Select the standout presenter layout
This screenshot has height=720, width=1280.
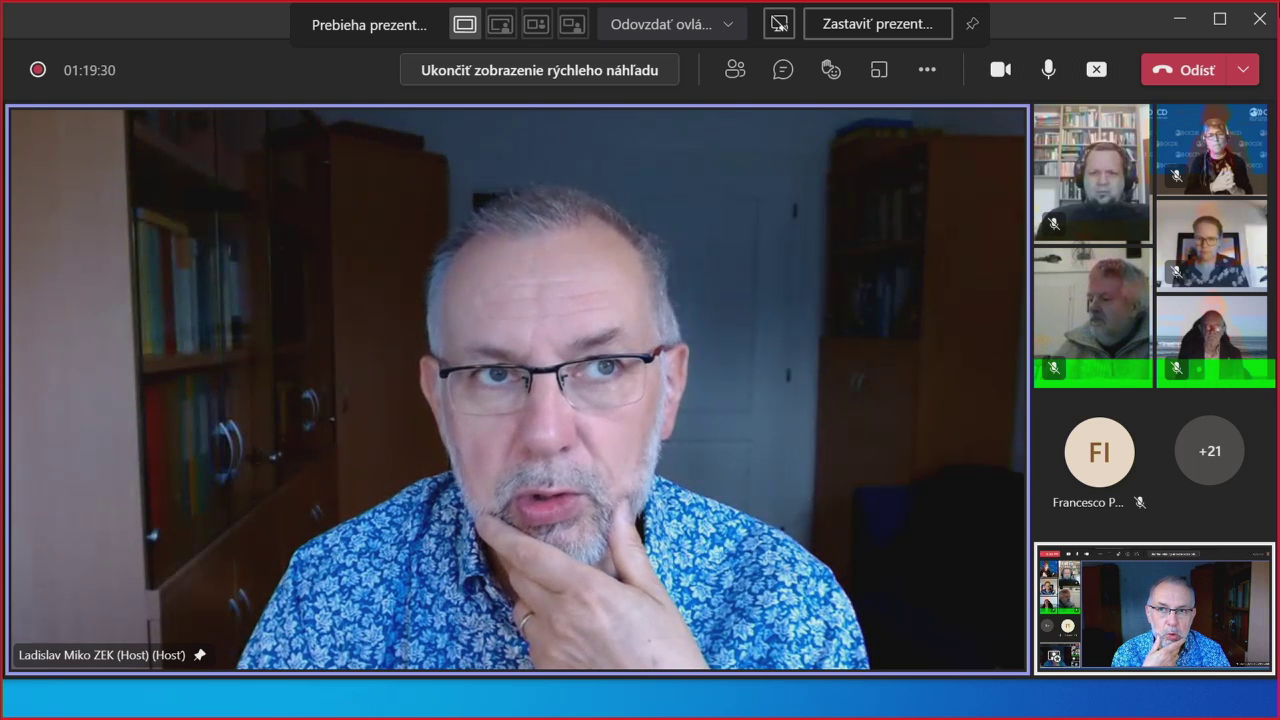501,24
